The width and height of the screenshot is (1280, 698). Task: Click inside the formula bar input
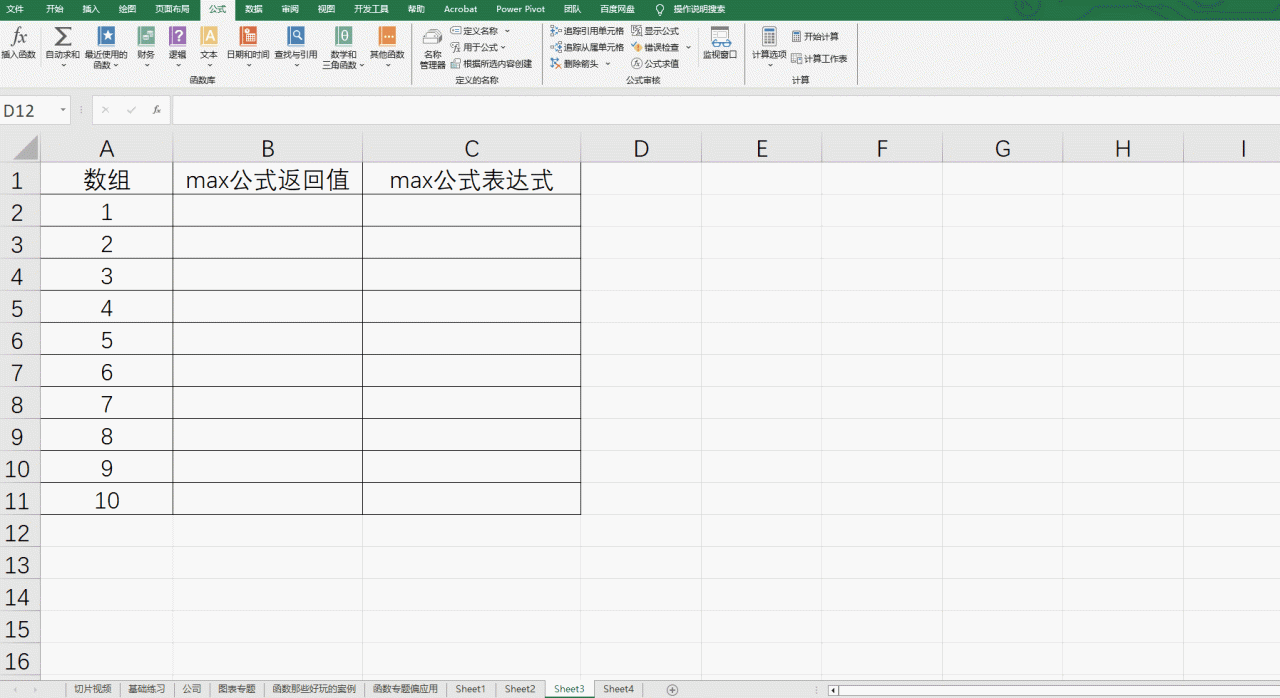point(724,110)
